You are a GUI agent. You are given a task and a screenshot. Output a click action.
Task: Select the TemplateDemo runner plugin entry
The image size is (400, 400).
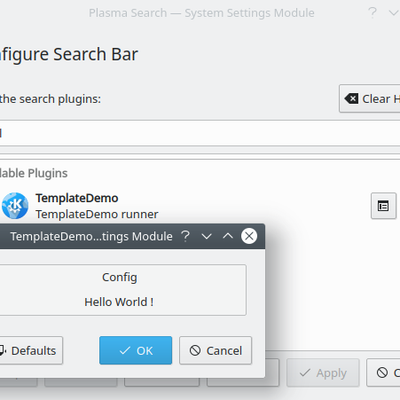[200, 206]
